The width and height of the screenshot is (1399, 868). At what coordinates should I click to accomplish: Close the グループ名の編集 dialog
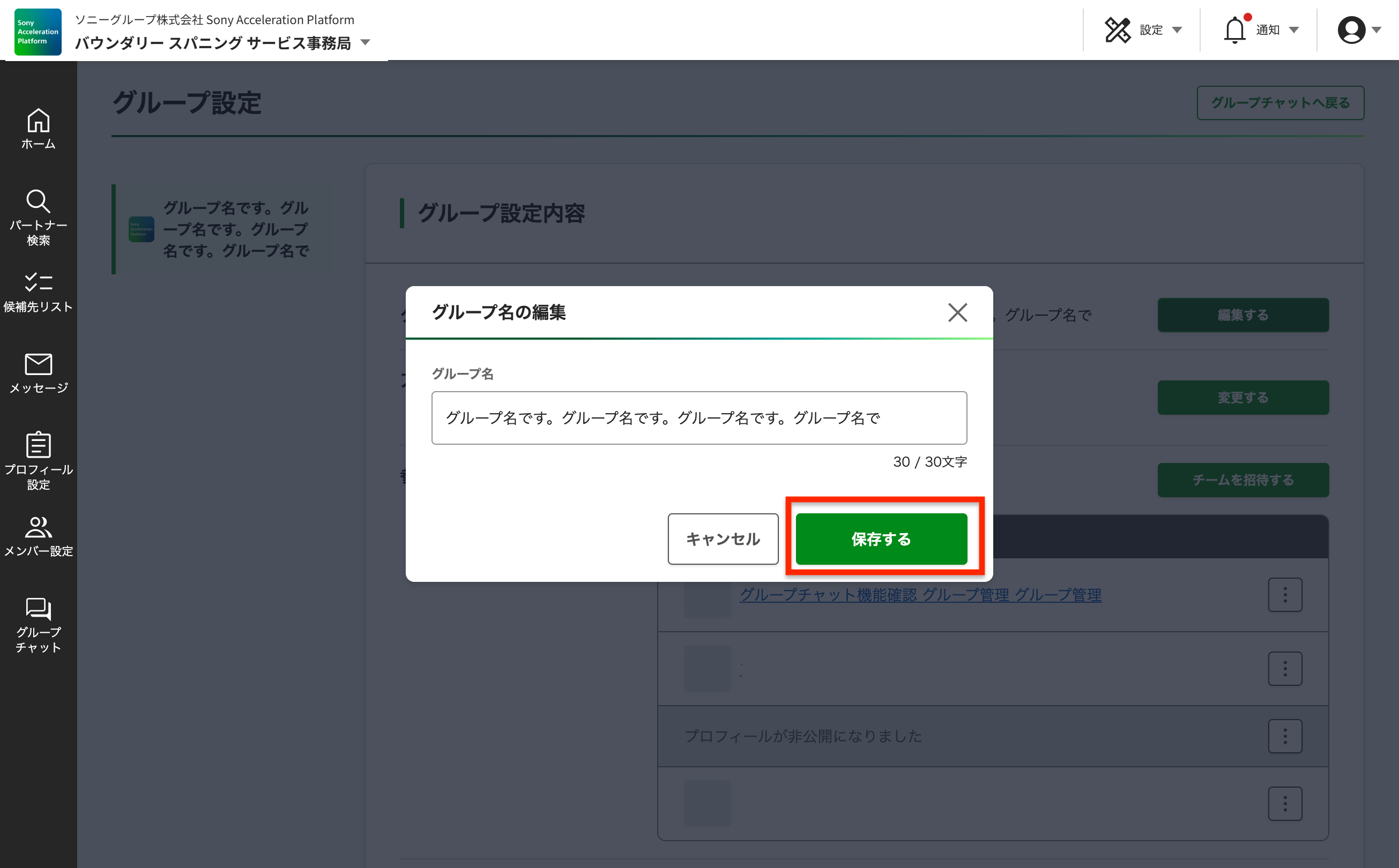point(957,313)
